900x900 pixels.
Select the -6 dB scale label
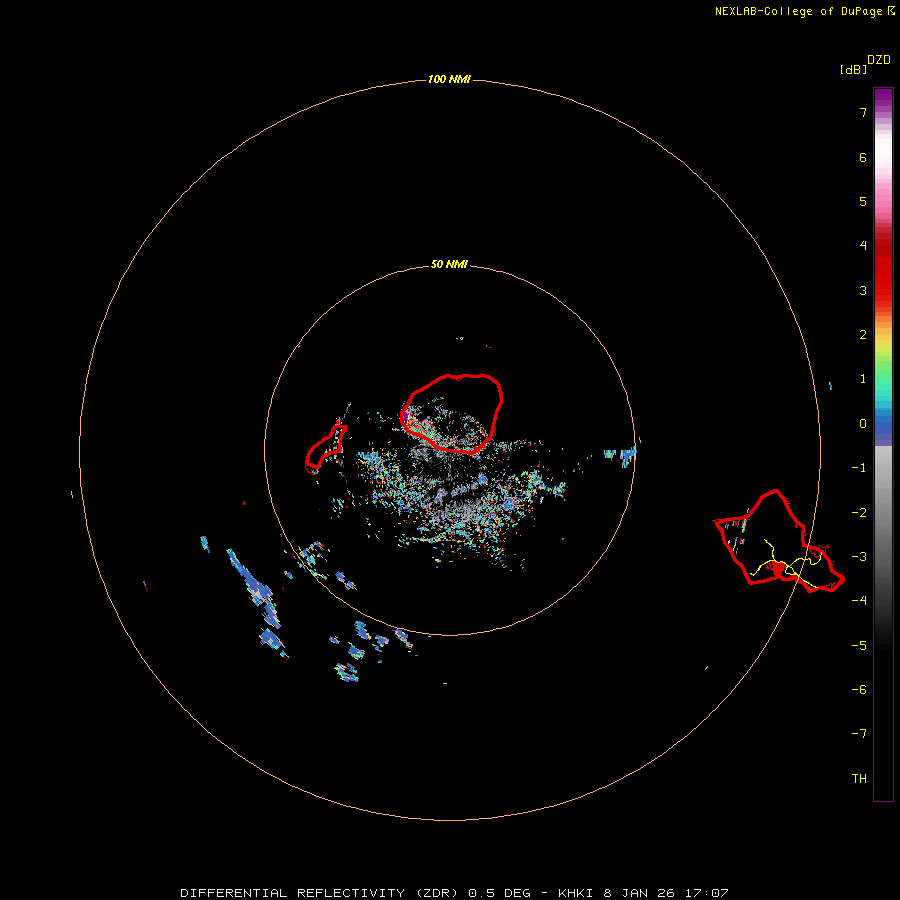859,690
